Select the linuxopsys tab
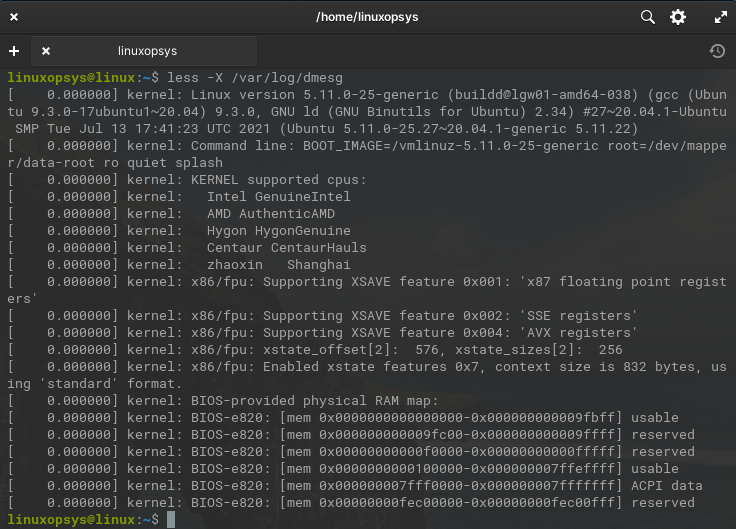The width and height of the screenshot is (736, 529). coord(144,51)
